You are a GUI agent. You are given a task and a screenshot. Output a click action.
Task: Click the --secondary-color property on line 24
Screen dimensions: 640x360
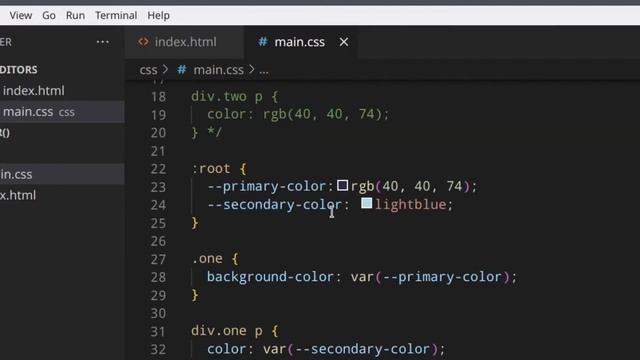point(275,204)
